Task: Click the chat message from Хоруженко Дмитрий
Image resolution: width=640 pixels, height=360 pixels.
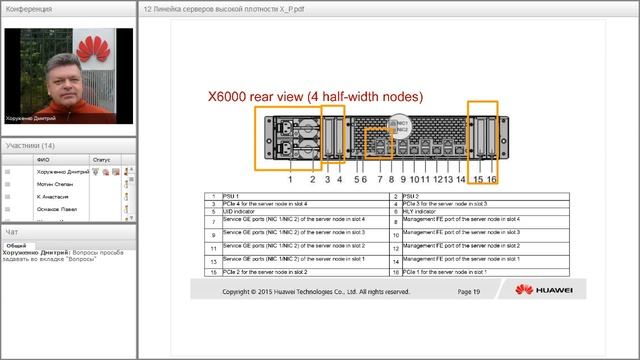Action: (x=63, y=256)
